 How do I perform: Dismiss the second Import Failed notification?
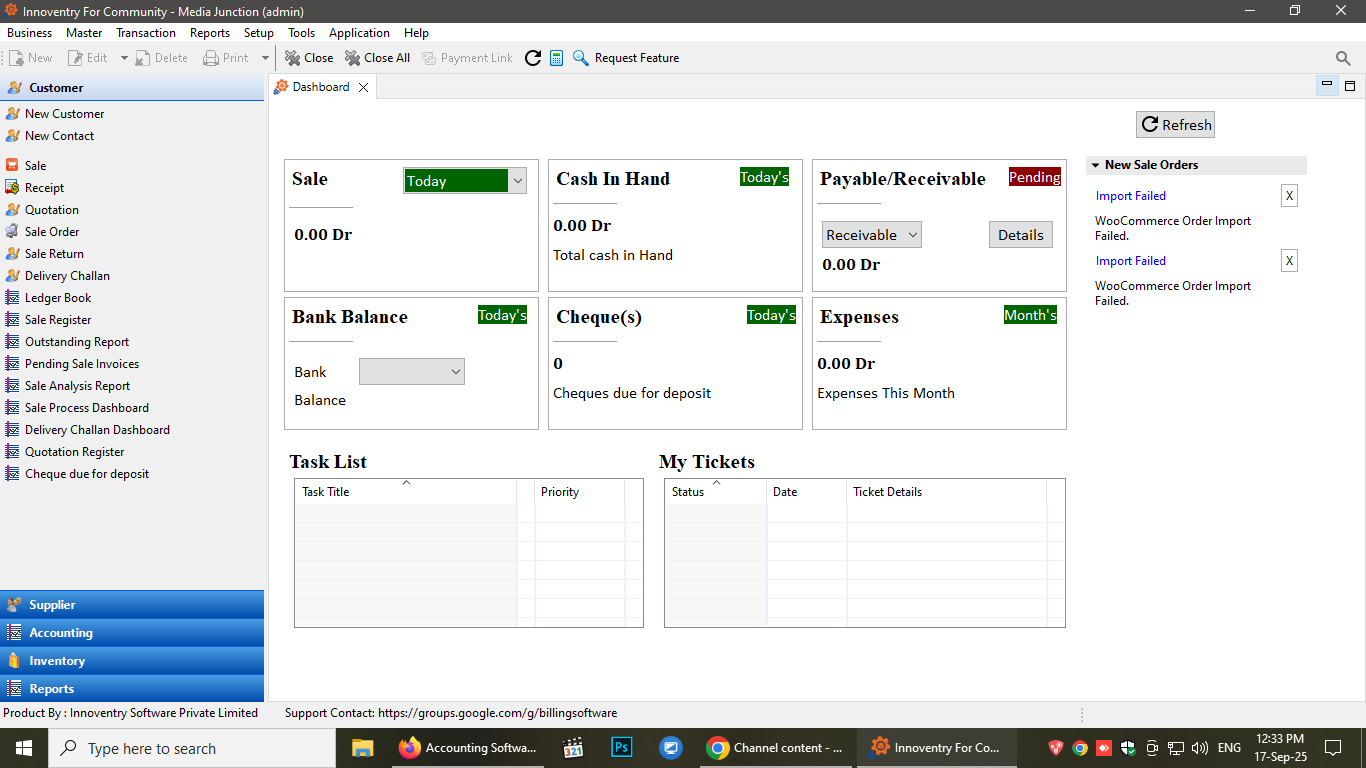pos(1289,261)
